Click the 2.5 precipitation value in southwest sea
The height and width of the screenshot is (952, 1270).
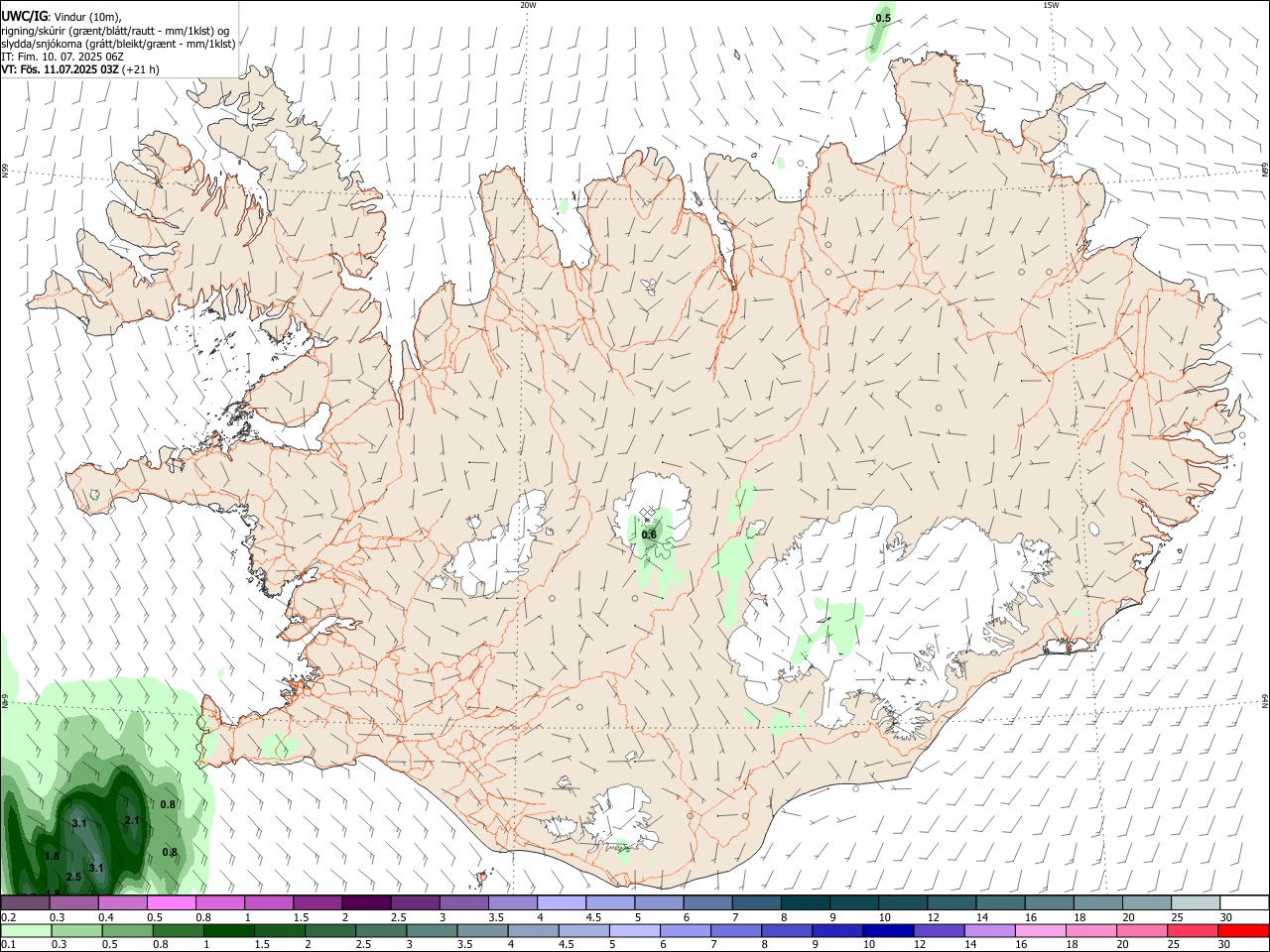point(73,877)
